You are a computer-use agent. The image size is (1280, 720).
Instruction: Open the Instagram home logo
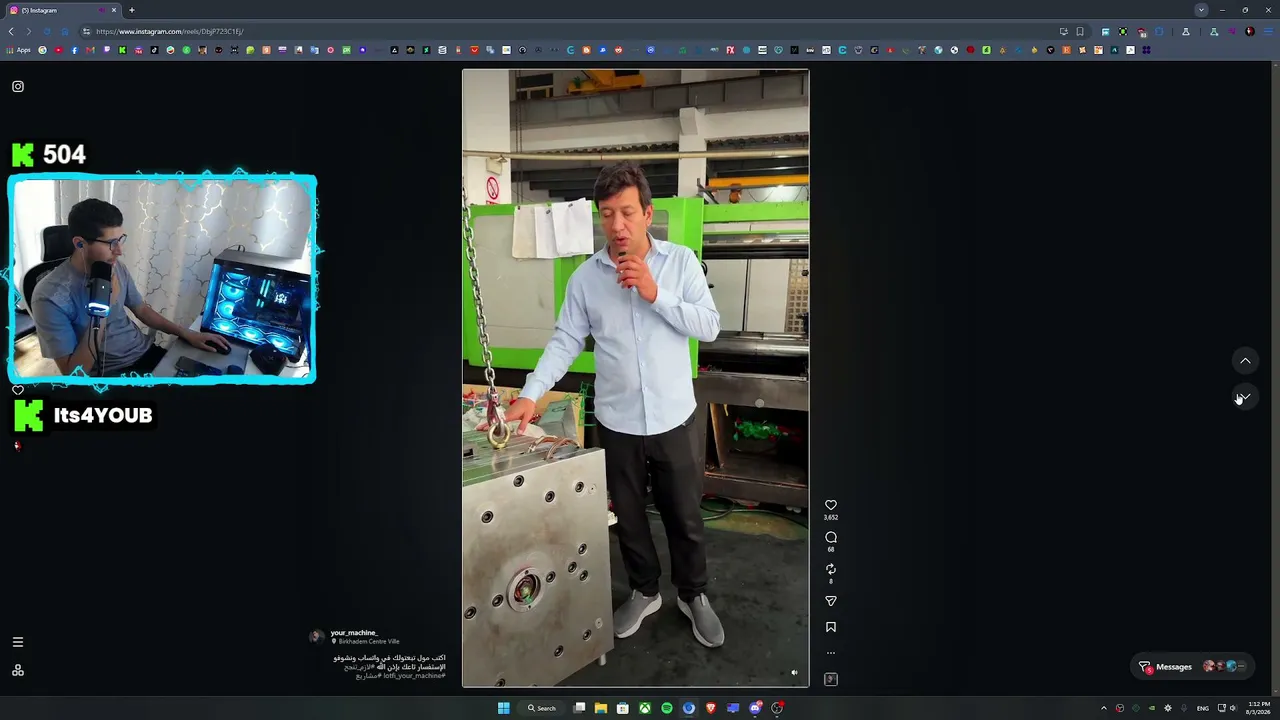point(17,86)
